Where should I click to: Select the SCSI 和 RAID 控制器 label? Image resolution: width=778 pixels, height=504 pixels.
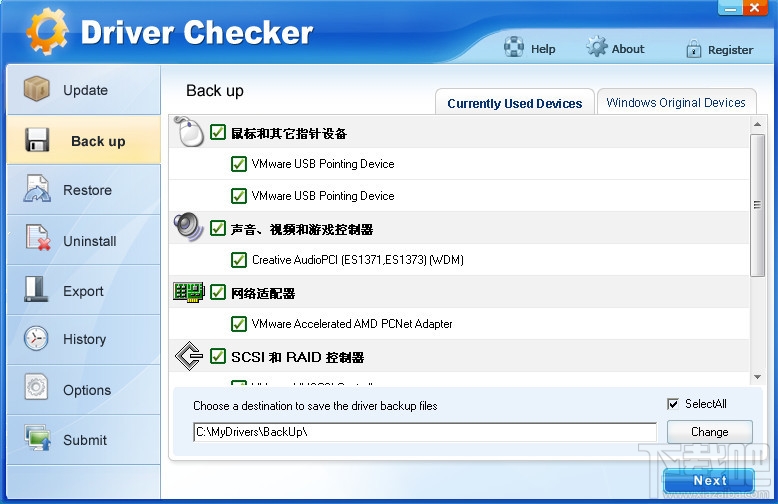[x=298, y=357]
